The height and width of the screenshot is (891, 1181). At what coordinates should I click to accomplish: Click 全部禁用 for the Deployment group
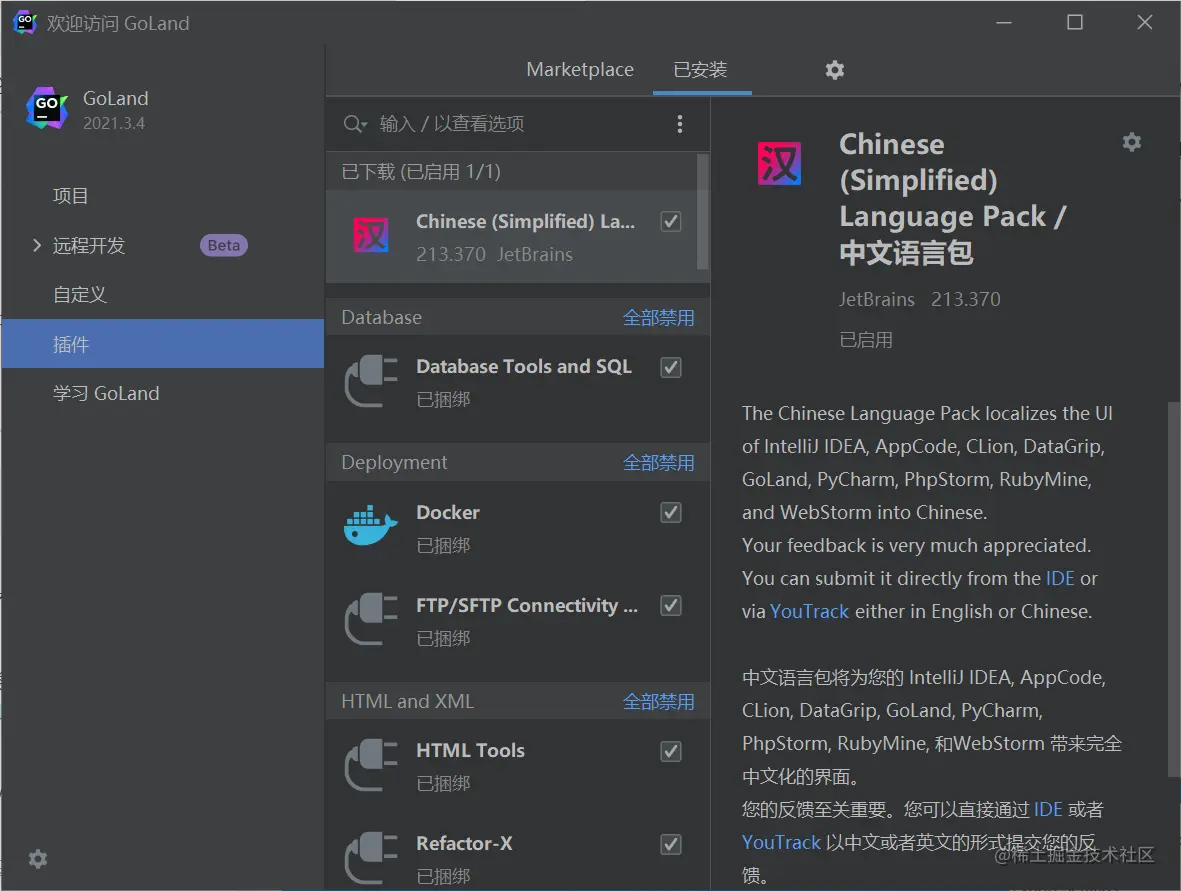click(x=658, y=462)
